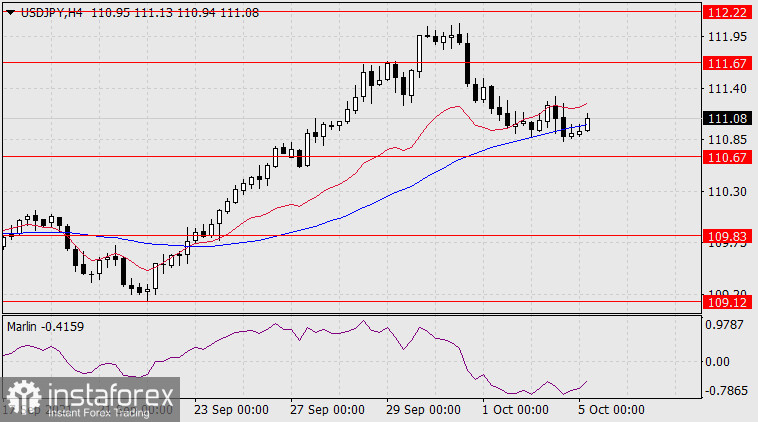758x422 pixels.
Task: Select the red 111.67 price label
Action: [727, 62]
